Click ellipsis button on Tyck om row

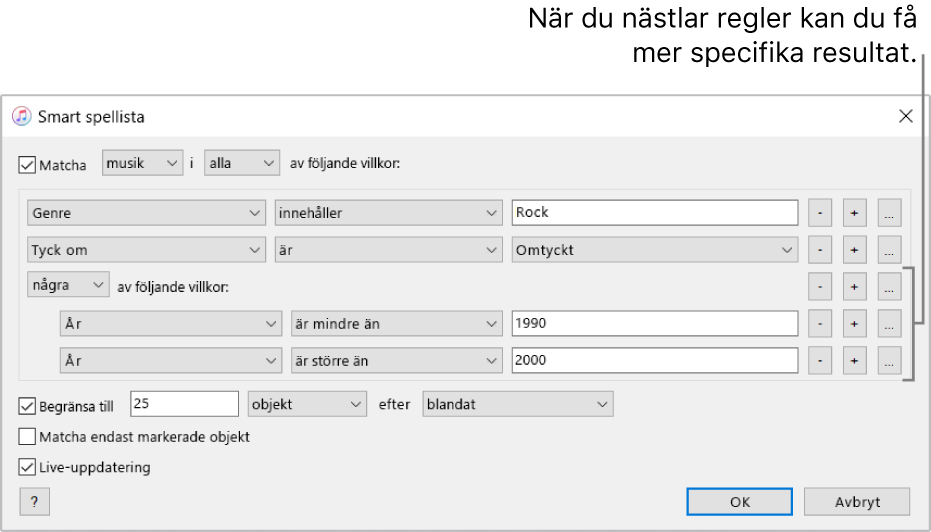pos(889,250)
